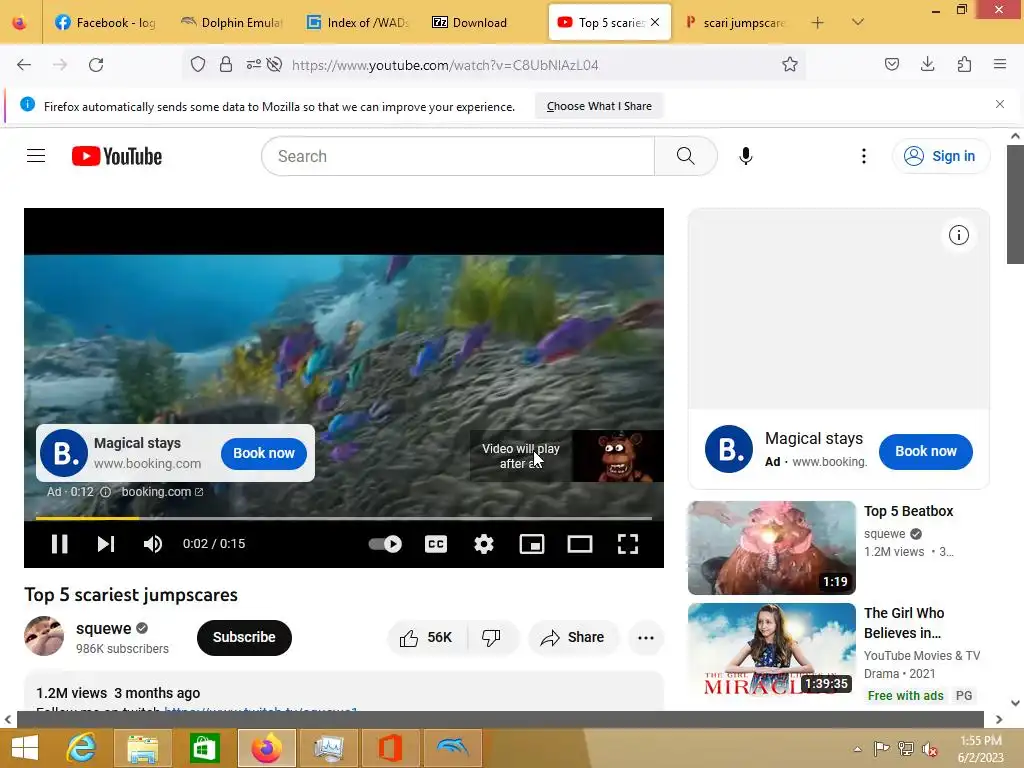Open squewe channel avatar

click(x=44, y=636)
